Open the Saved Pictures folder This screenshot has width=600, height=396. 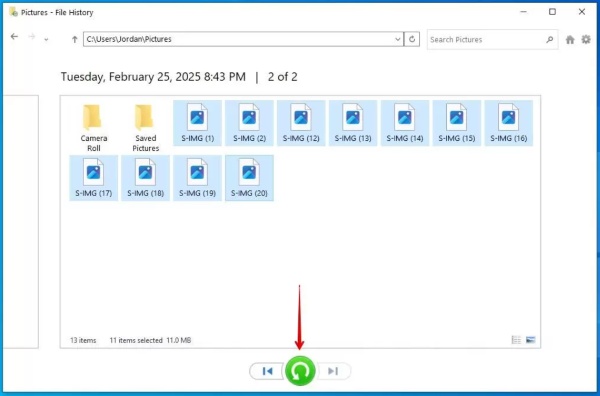click(x=145, y=127)
